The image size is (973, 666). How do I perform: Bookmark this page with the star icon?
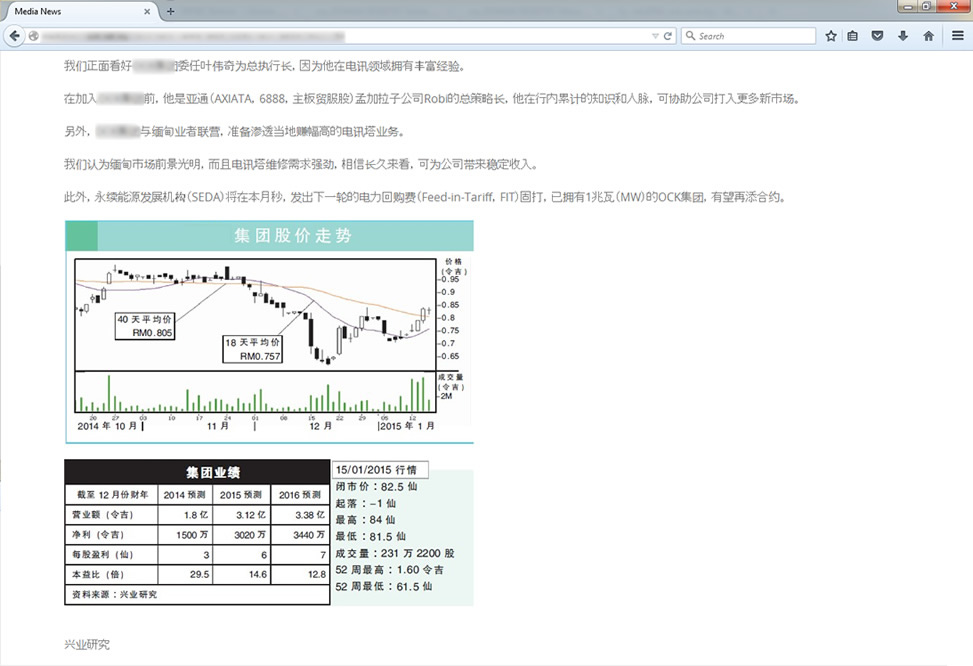click(832, 36)
